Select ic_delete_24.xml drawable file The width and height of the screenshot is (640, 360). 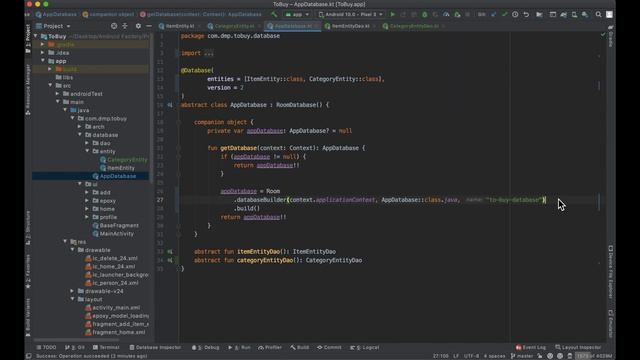pyautogui.click(x=111, y=258)
